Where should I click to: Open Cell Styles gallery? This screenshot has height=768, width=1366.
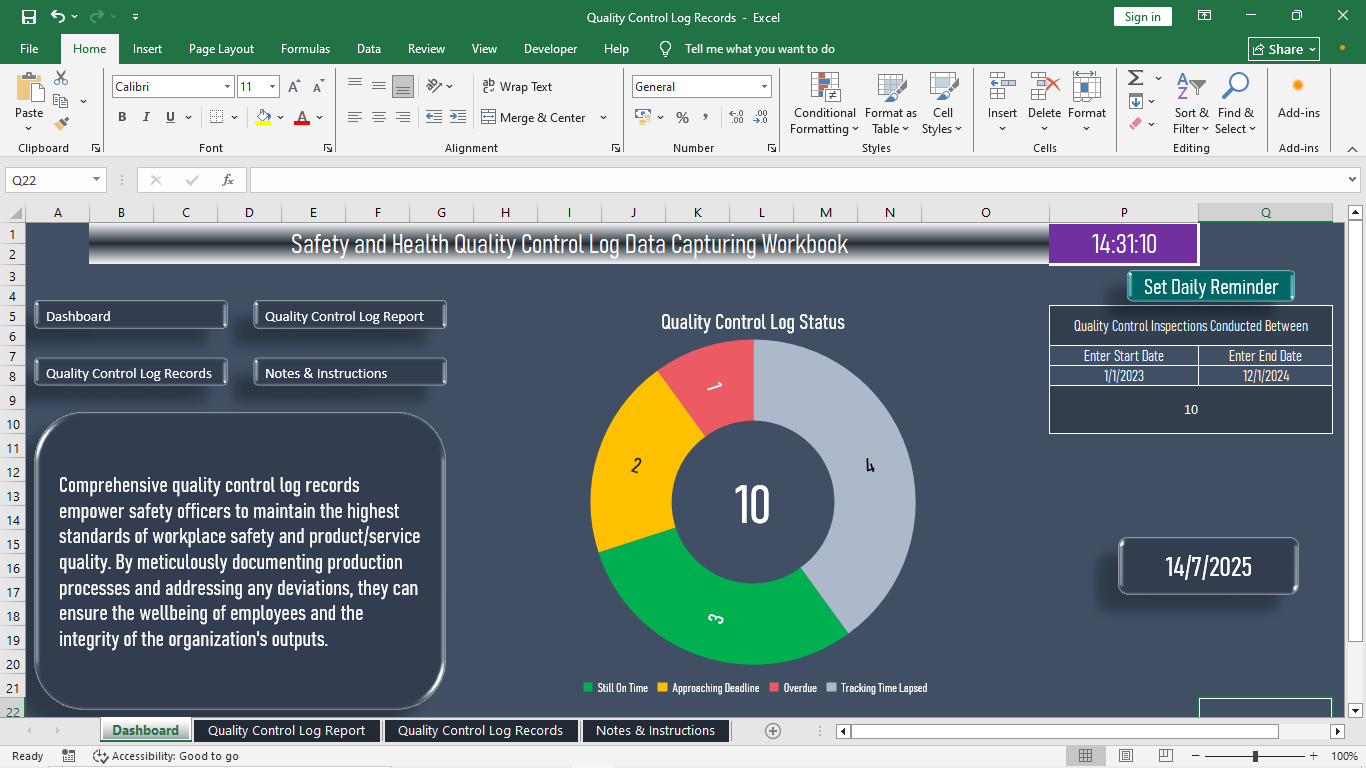point(943,103)
